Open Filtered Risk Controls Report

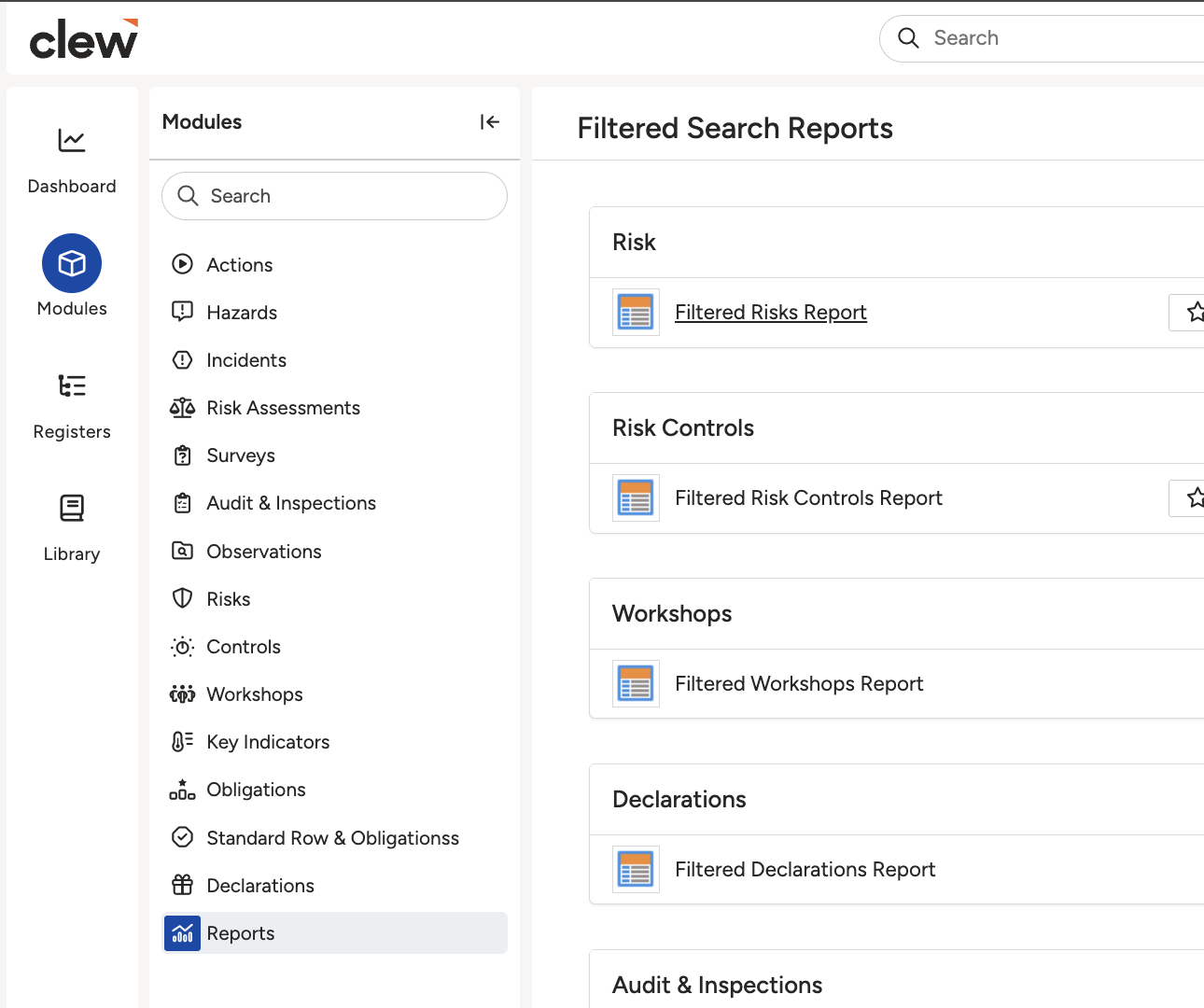[808, 498]
